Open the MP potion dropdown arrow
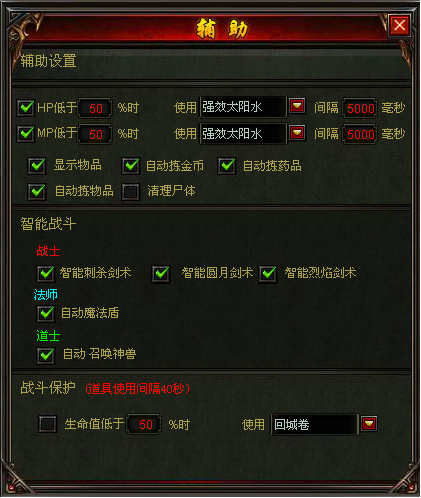Image resolution: width=421 pixels, height=498 pixels. pyautogui.click(x=297, y=132)
